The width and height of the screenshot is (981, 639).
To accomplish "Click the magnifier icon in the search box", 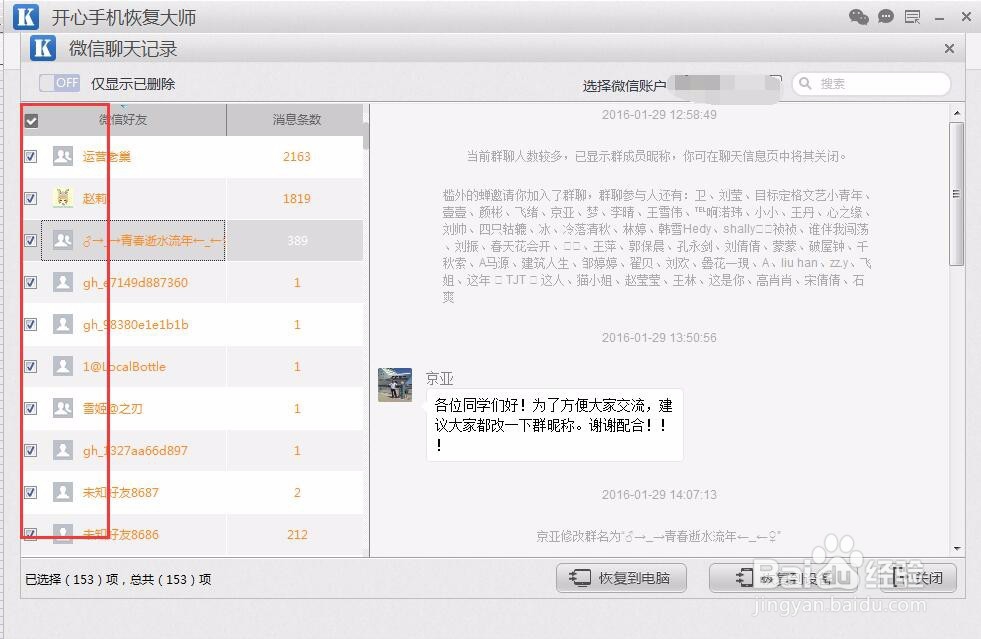I will (x=806, y=84).
